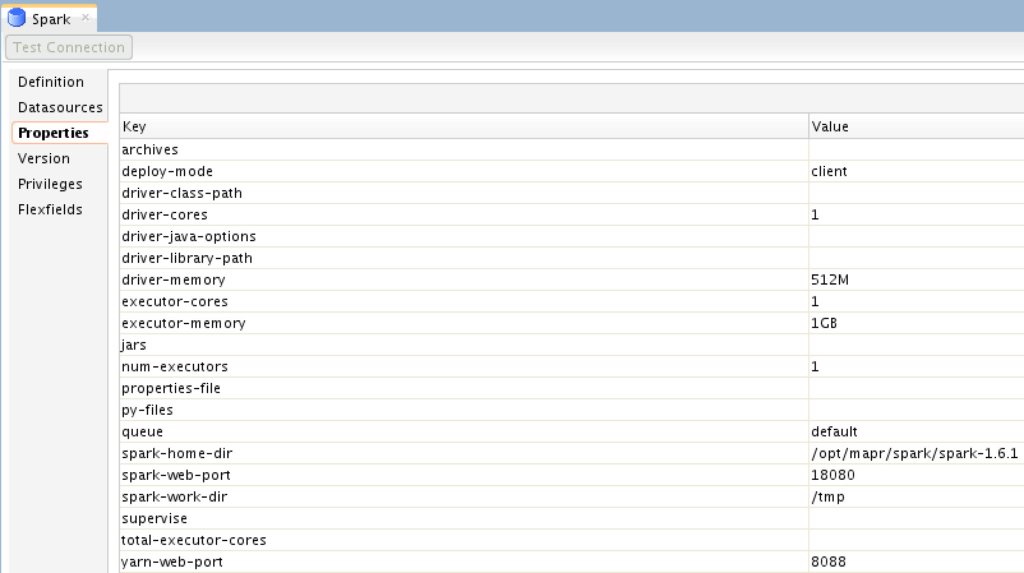Select the deploy-mode key

[167, 171]
